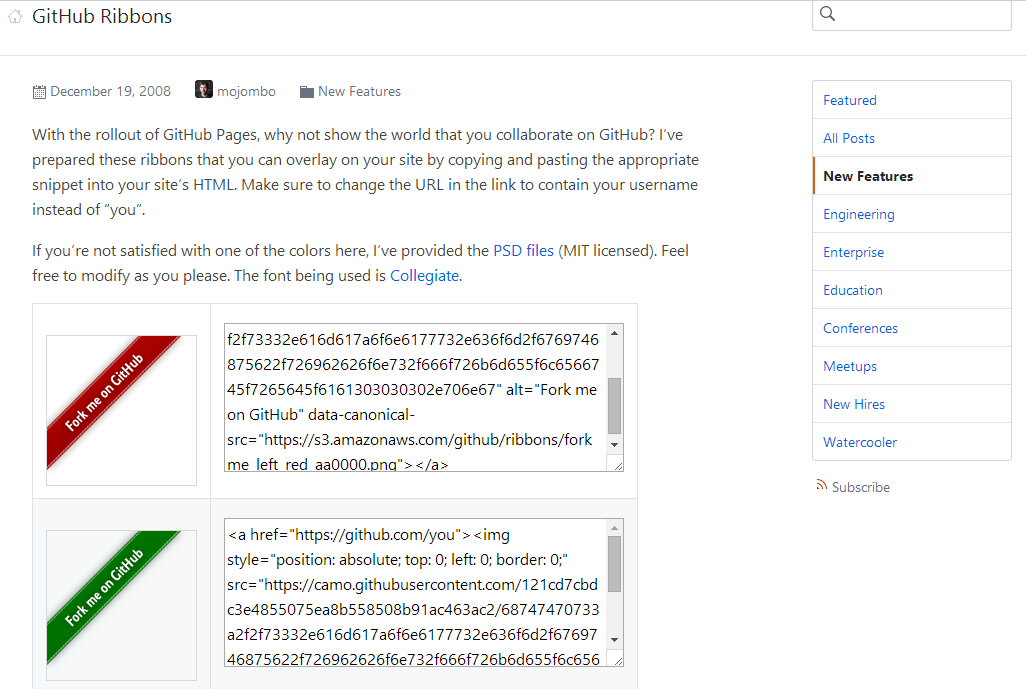Click the down arrow of red ribbon code scrollbar
1026x689 pixels.
(614, 445)
